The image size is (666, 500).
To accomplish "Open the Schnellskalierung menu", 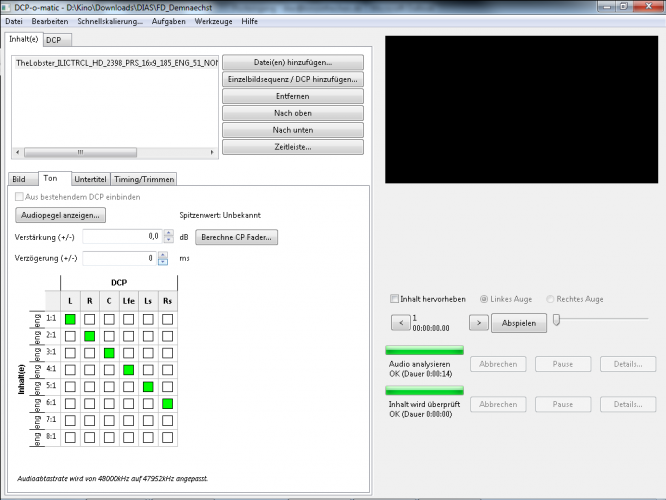I will (105, 21).
